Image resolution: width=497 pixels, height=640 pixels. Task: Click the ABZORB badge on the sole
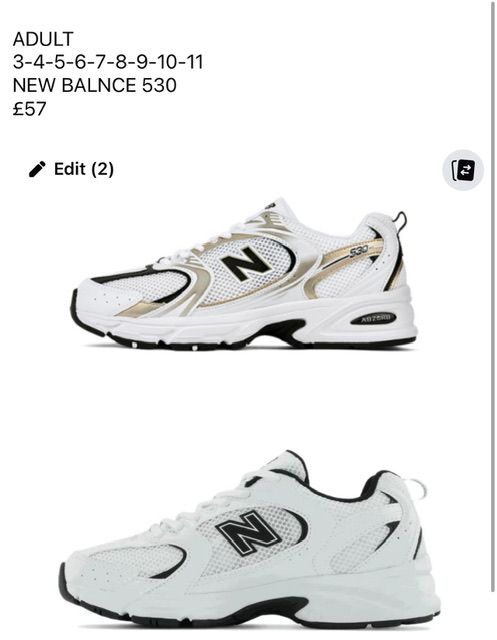pyautogui.click(x=373, y=318)
